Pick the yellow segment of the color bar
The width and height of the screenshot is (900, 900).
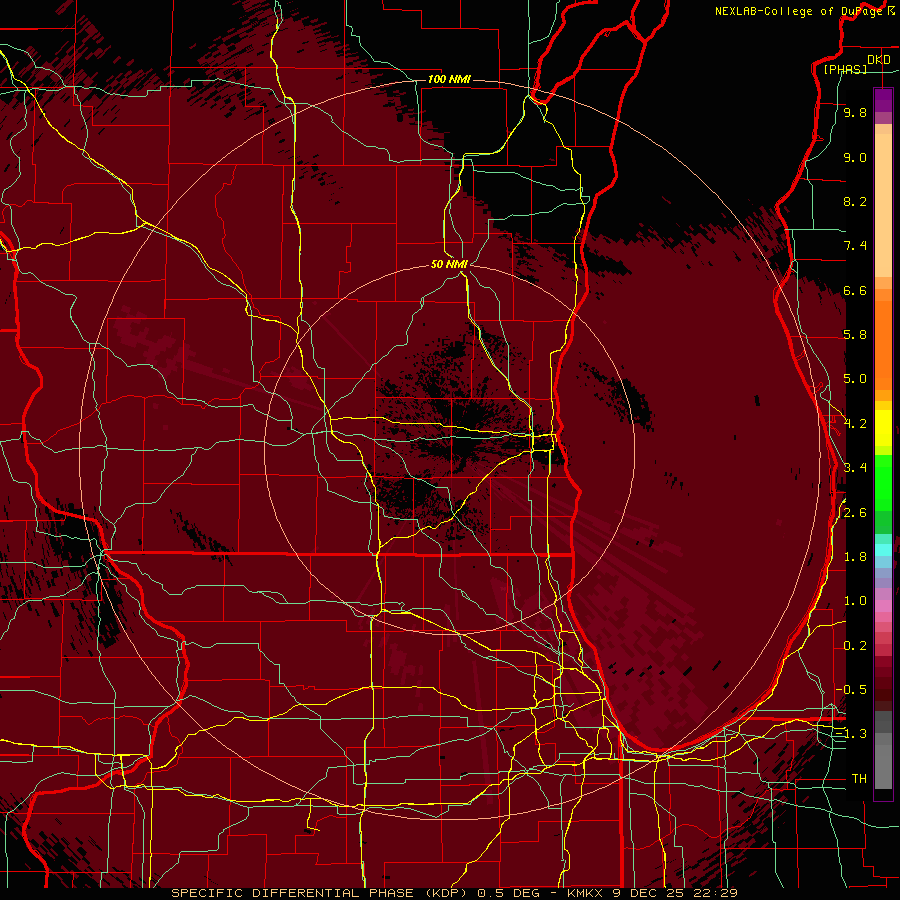point(883,428)
